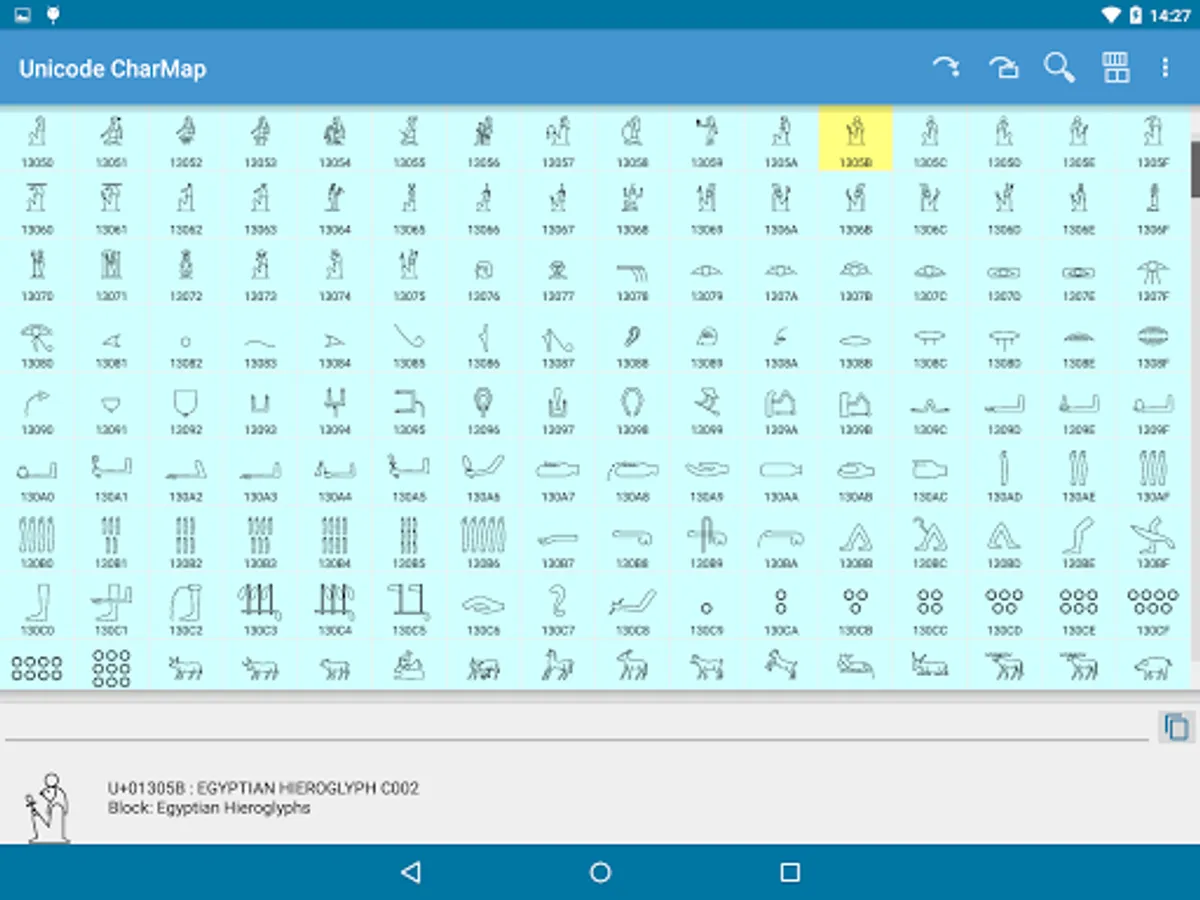Viewport: 1200px width, 900px height.
Task: Select hieroglyph cell 1307F
Action: tap(1153, 273)
